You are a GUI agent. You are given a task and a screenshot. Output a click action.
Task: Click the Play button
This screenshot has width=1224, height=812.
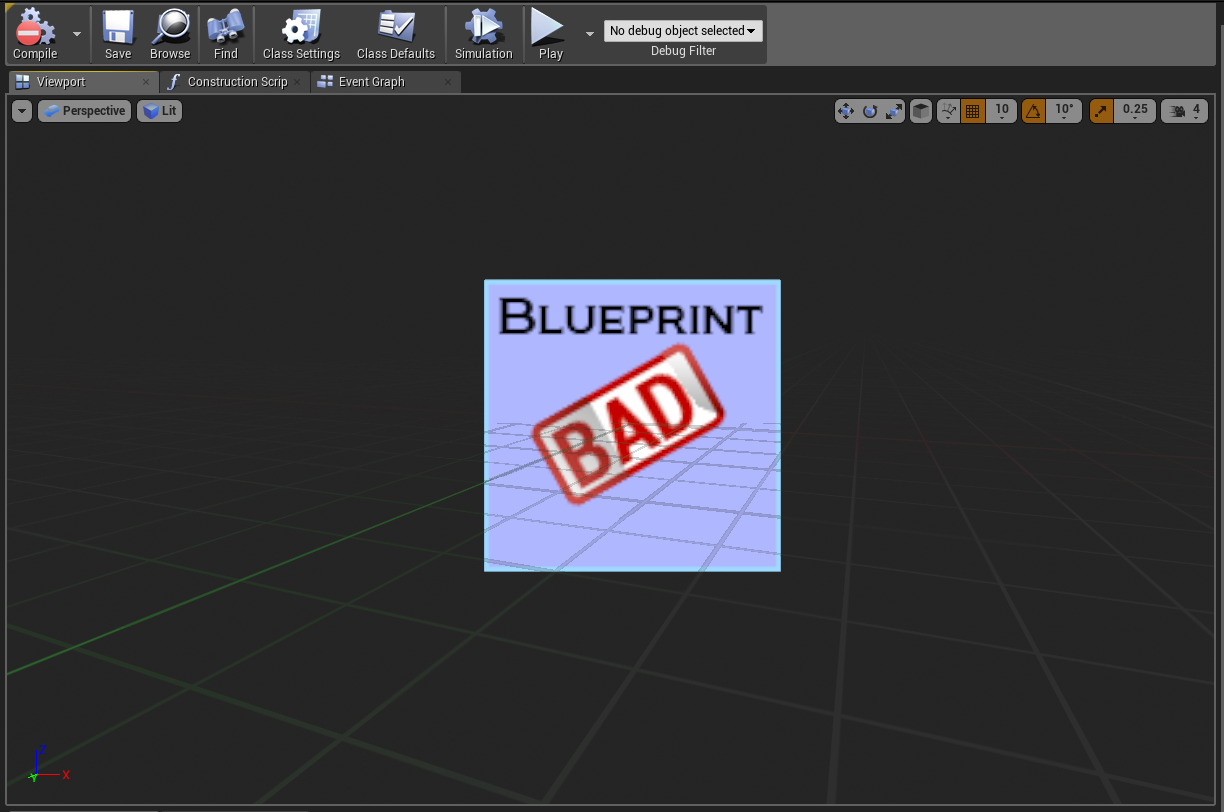click(550, 35)
